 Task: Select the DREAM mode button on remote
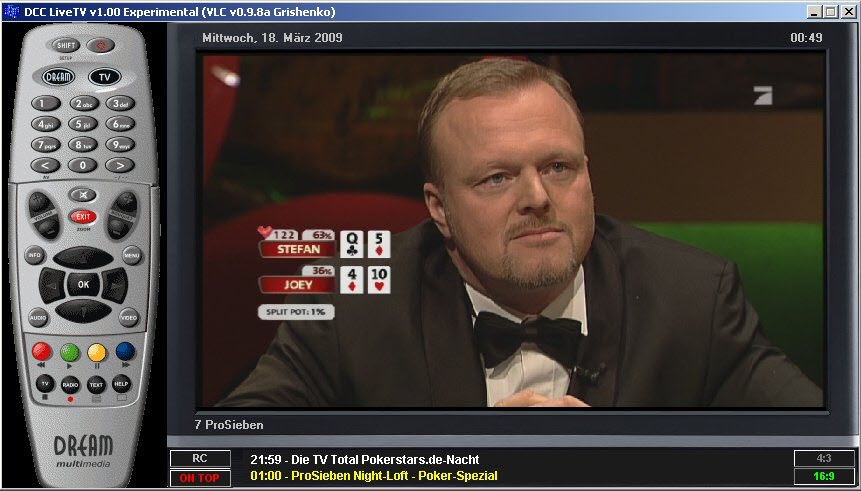click(58, 77)
